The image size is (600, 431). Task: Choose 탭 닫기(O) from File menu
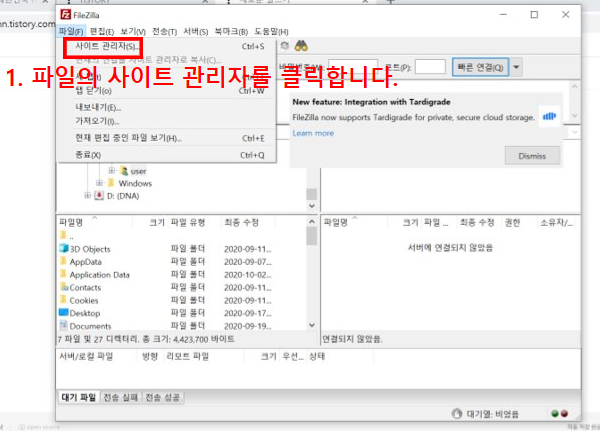click(168, 91)
